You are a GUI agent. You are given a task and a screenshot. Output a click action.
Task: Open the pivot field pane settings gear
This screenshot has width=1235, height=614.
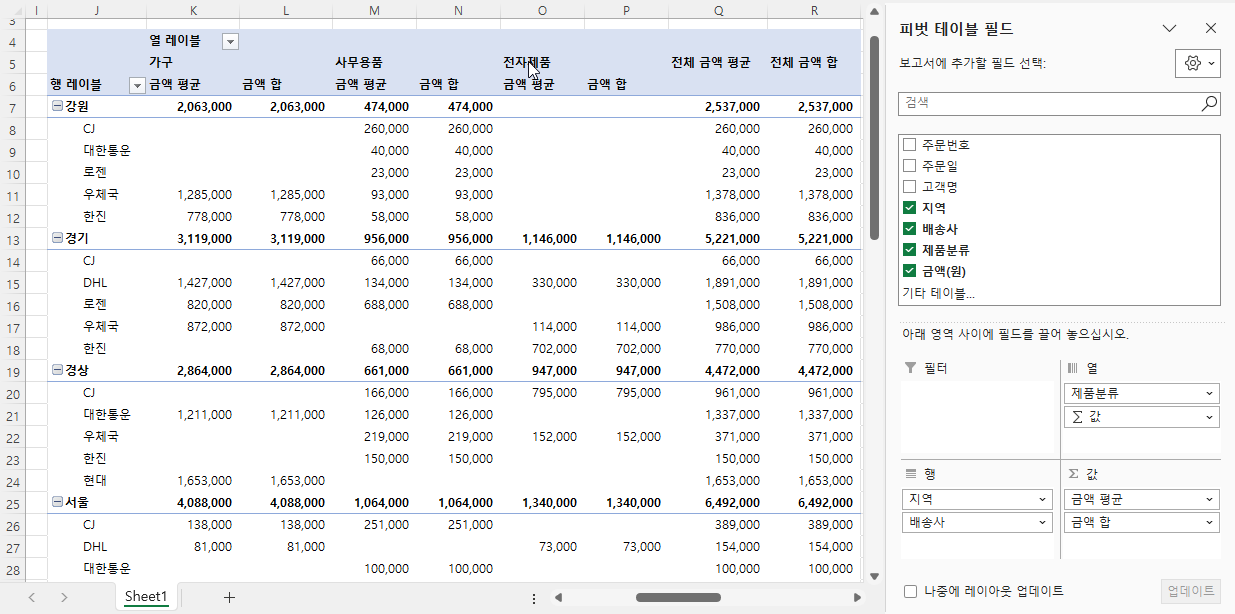[x=1197, y=63]
